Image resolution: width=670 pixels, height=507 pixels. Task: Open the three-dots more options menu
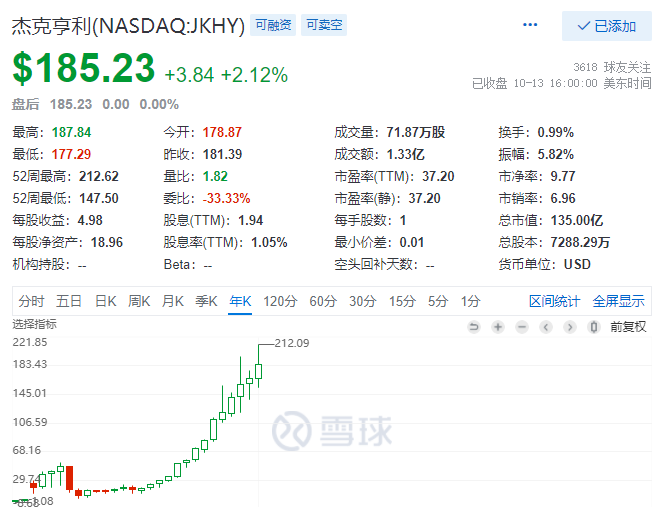[530, 25]
